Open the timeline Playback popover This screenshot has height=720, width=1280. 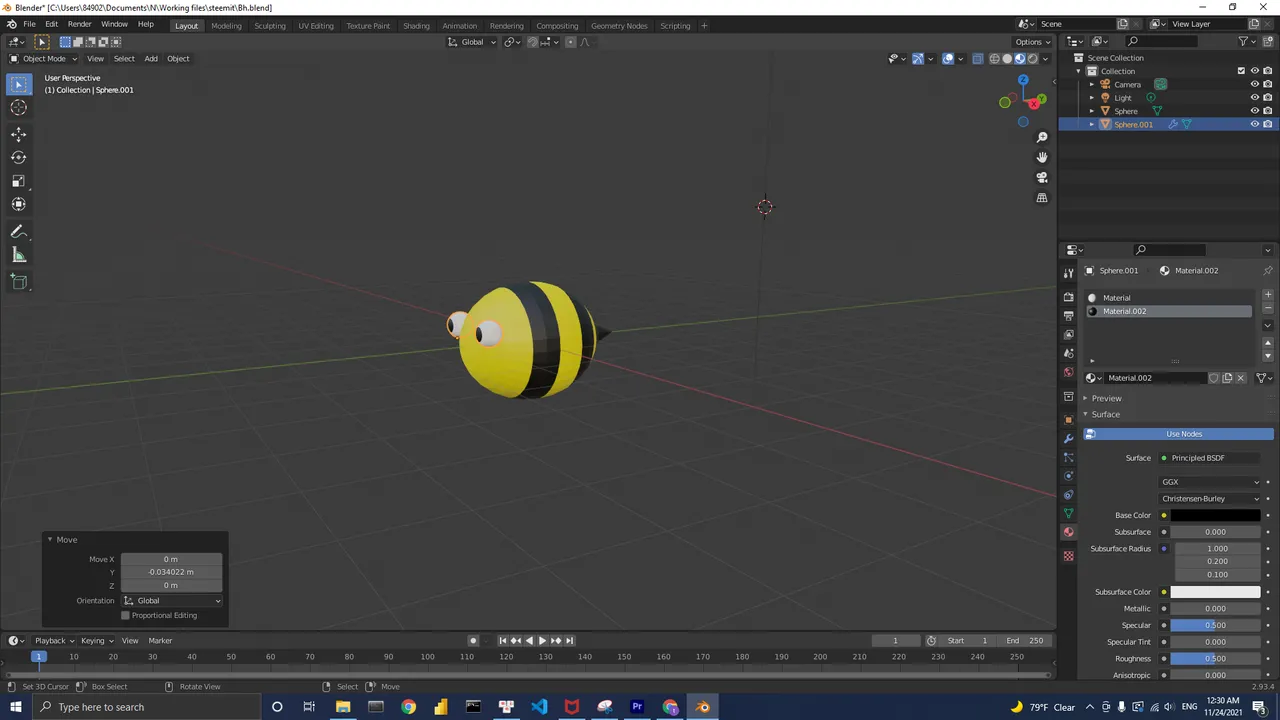(53, 640)
